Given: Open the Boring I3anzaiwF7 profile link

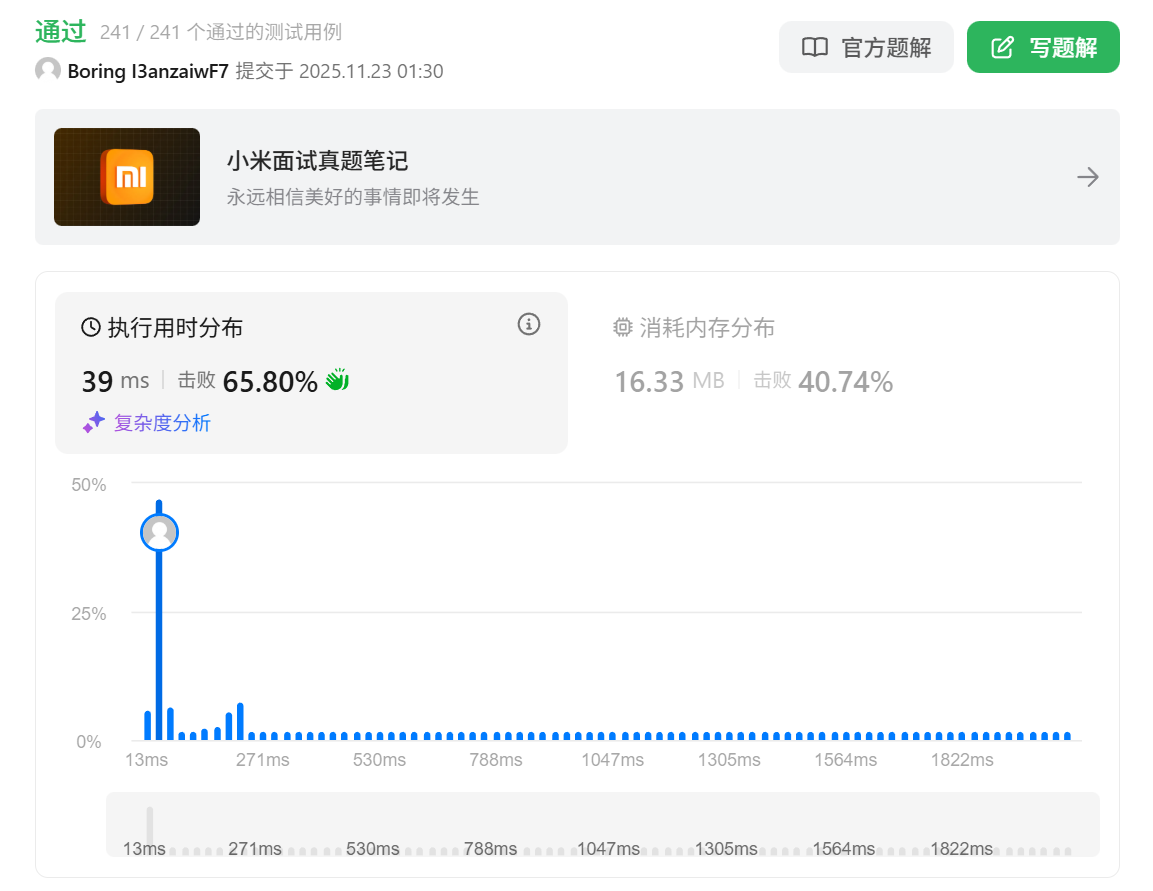Looking at the screenshot, I should [x=148, y=71].
